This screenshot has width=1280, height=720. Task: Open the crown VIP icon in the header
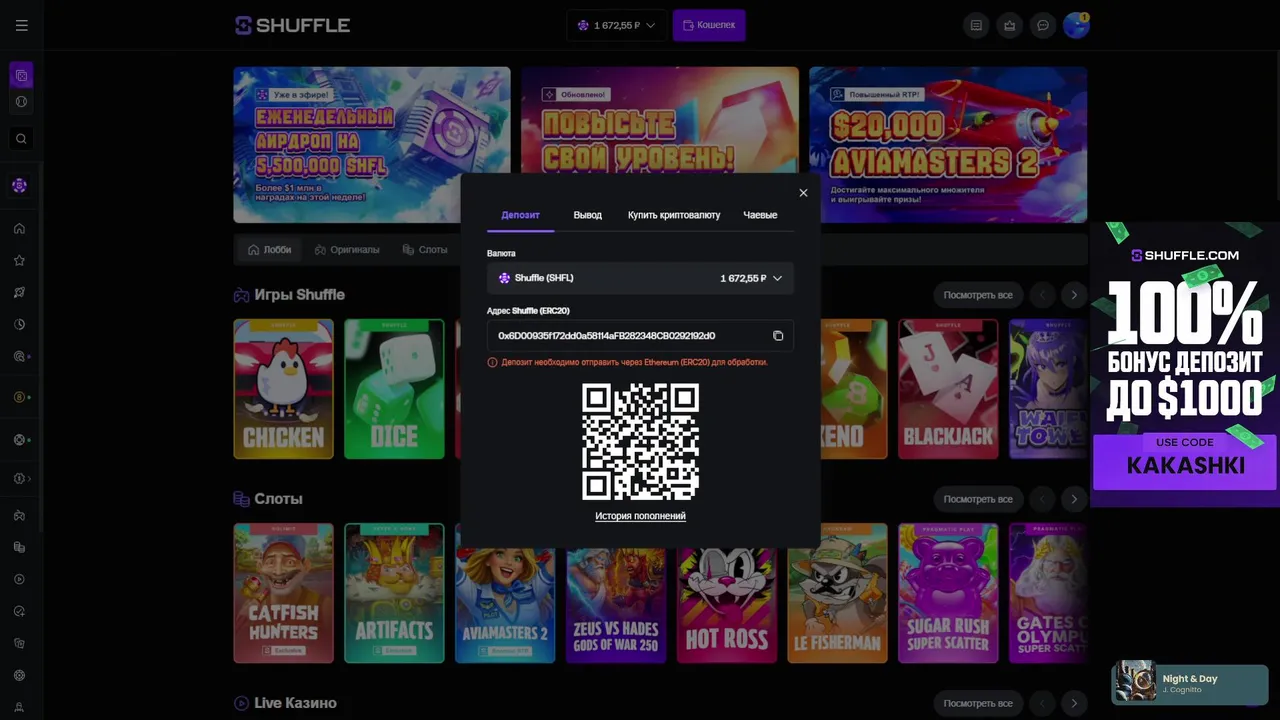1009,25
